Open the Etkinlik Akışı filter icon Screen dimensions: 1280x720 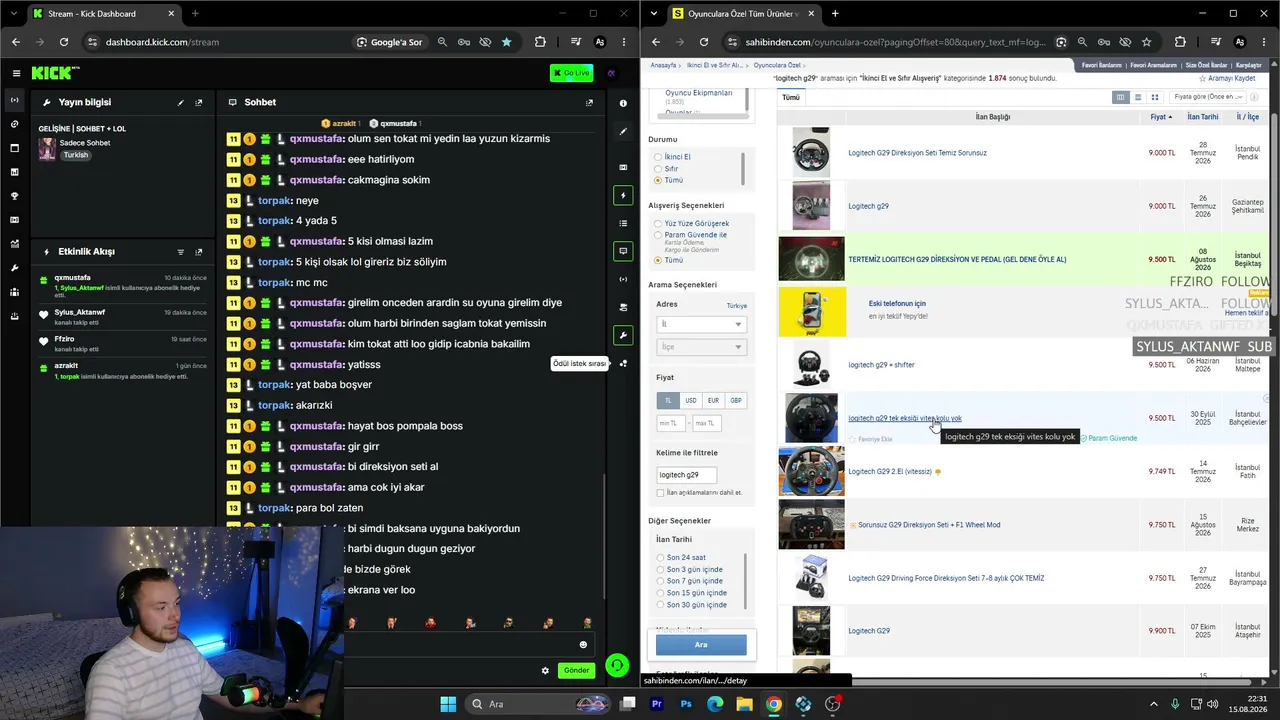[181, 252]
